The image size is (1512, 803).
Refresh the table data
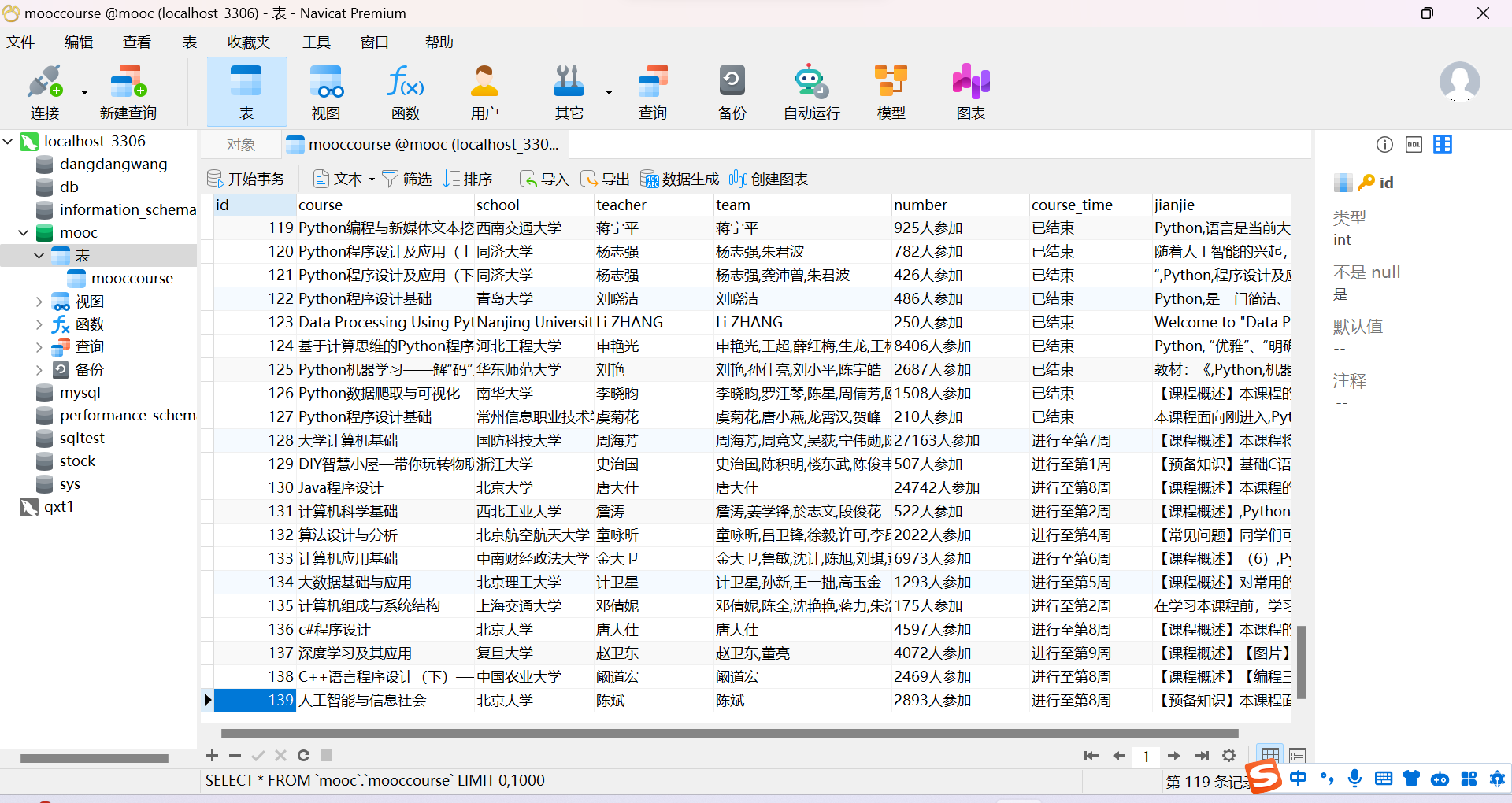[303, 756]
